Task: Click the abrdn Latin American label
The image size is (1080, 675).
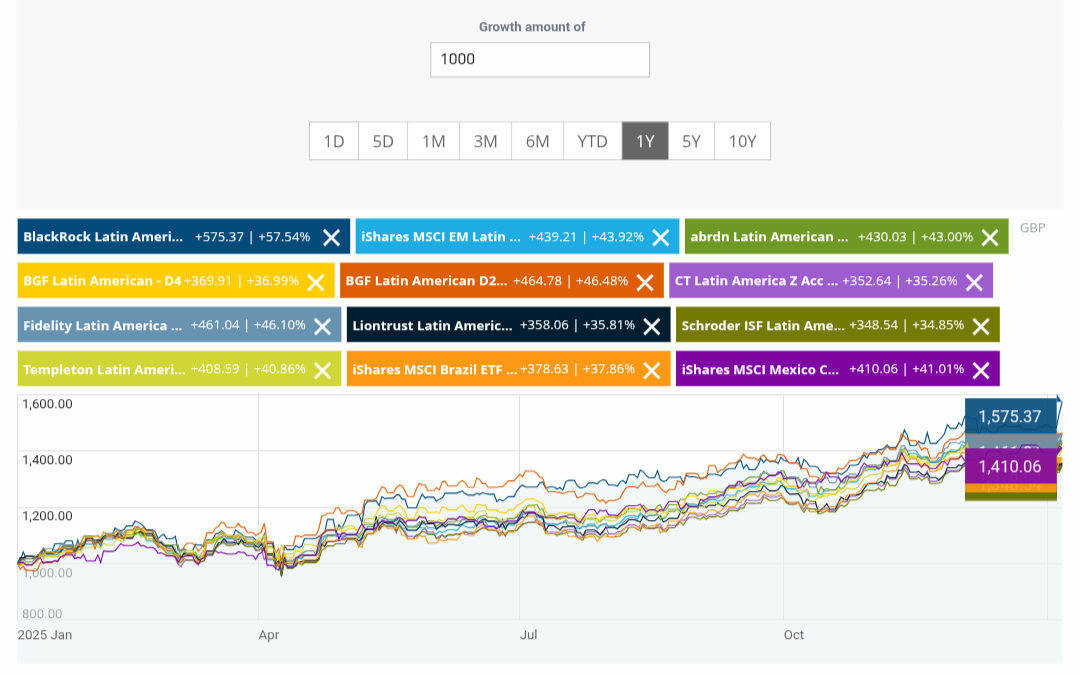Action: point(769,237)
